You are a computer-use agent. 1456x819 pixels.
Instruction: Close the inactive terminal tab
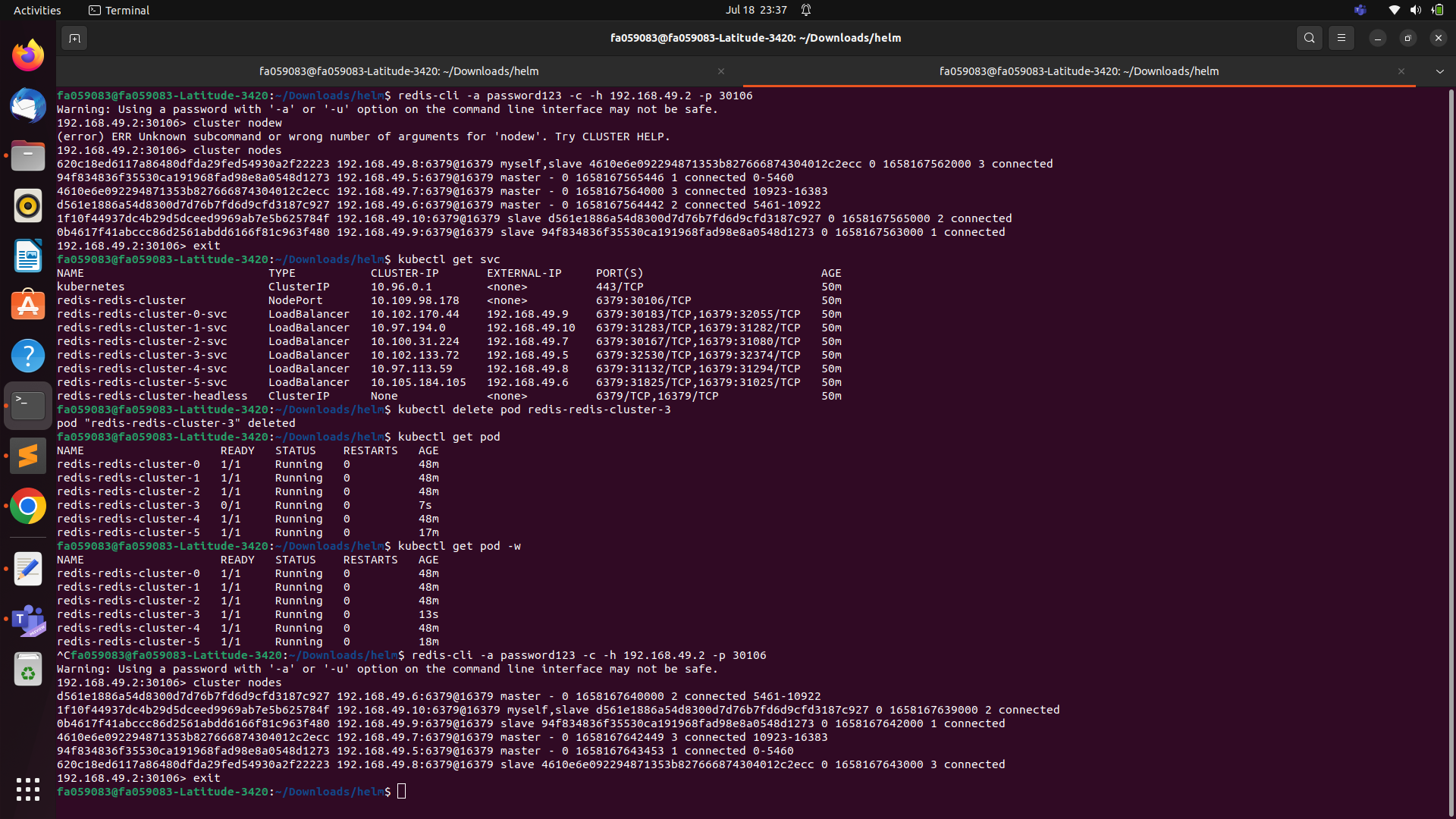[720, 71]
